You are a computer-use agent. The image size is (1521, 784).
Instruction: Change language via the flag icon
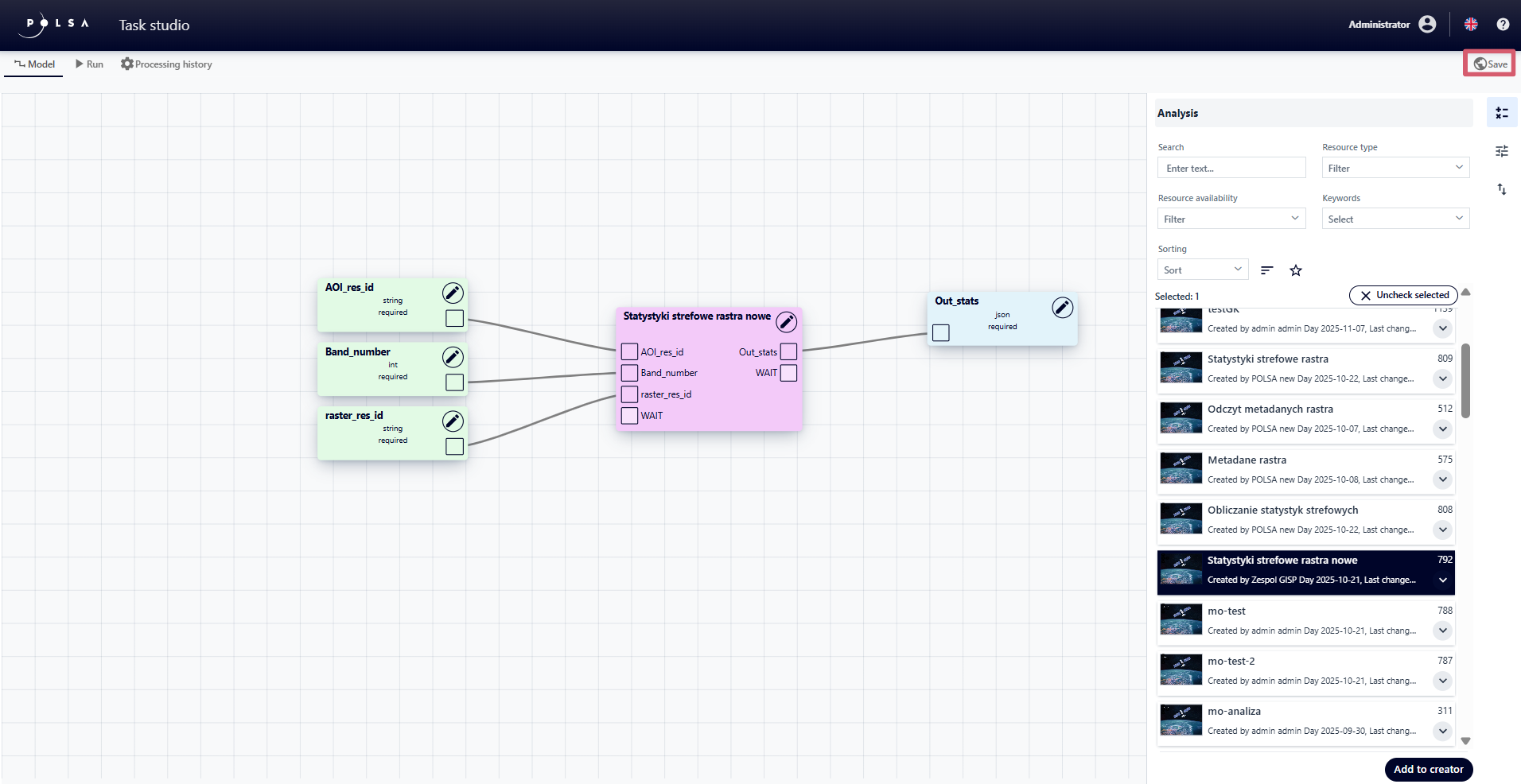(1471, 25)
